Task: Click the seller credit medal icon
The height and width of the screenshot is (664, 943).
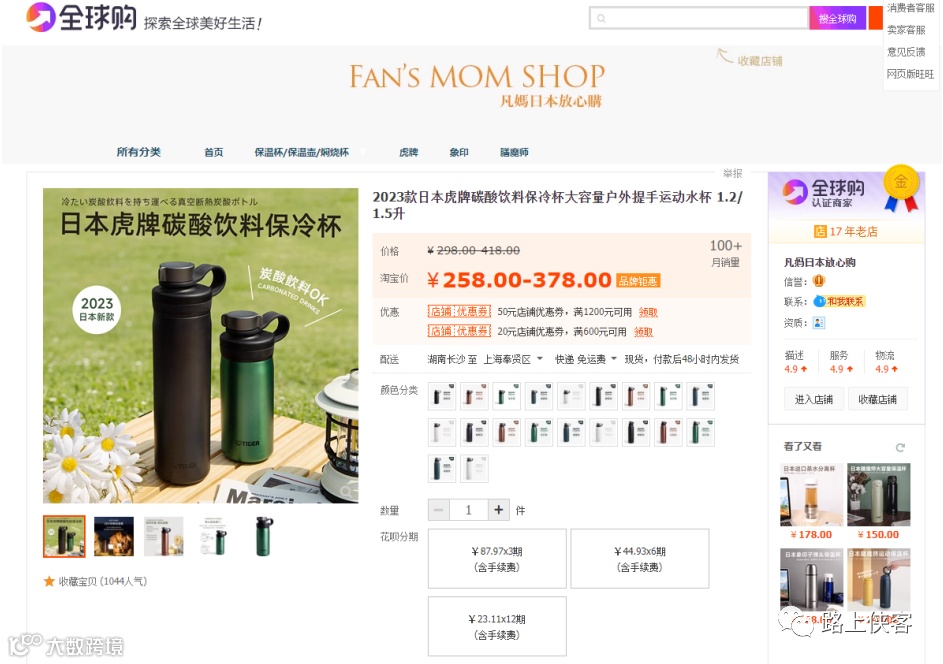Action: point(819,280)
